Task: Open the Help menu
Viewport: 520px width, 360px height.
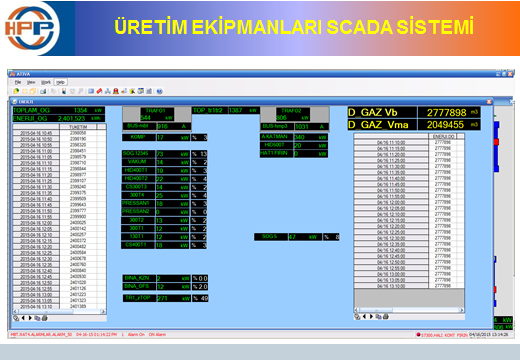Action: coord(60,82)
